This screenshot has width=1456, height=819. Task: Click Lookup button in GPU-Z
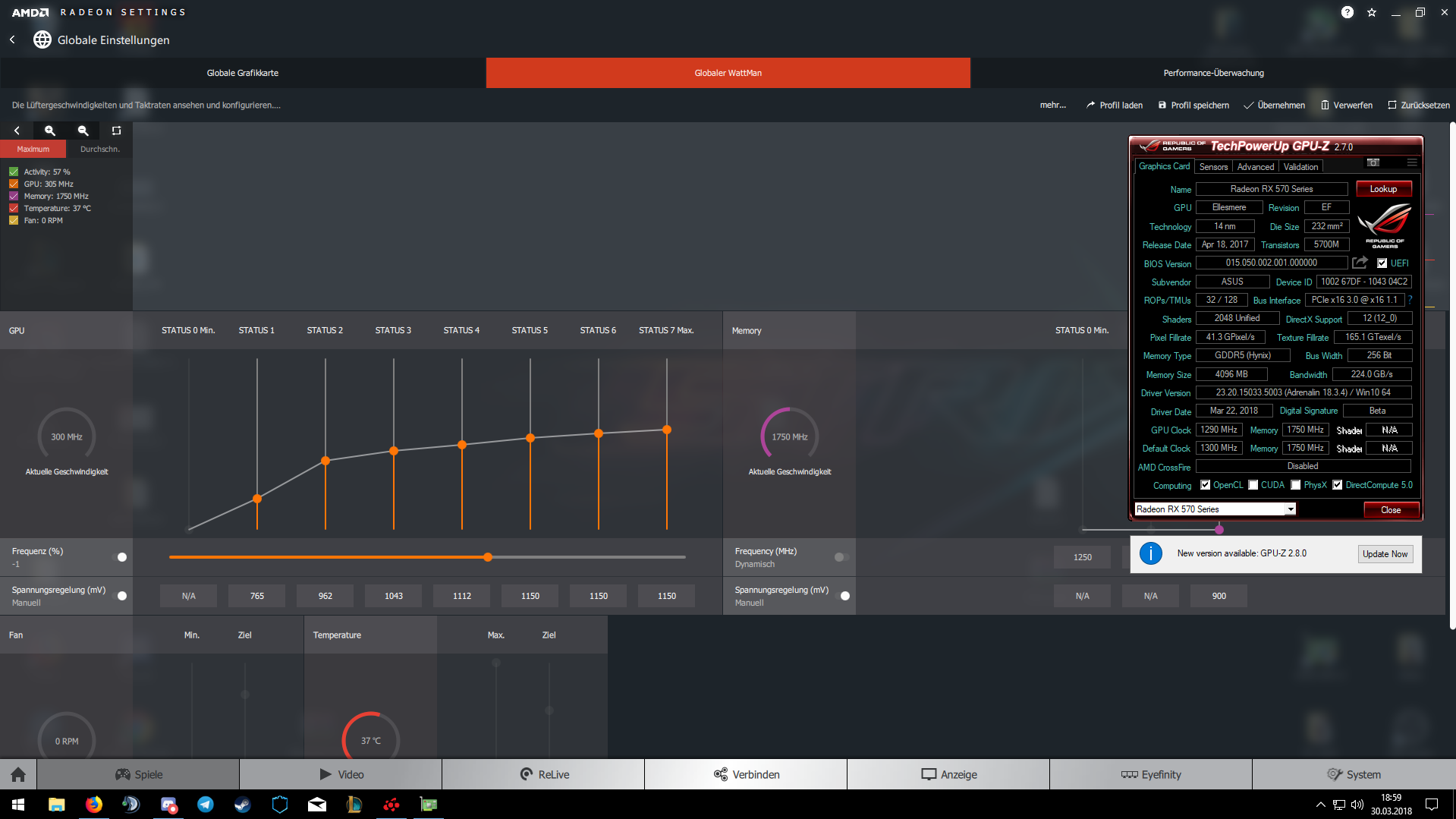pos(1383,189)
